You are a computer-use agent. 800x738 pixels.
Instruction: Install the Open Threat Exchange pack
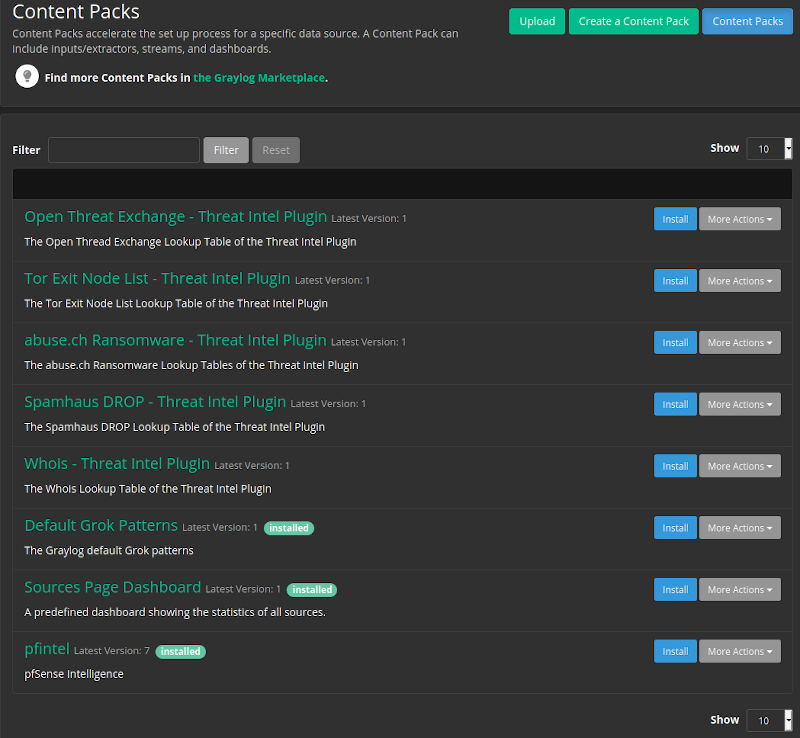675,219
